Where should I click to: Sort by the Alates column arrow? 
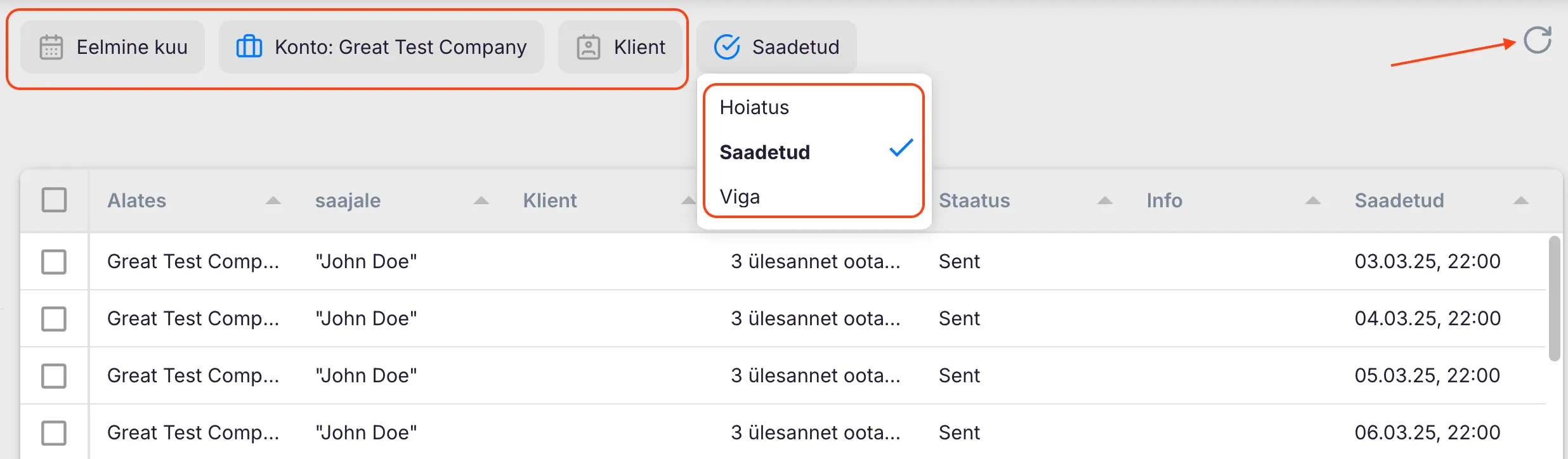[x=273, y=201]
